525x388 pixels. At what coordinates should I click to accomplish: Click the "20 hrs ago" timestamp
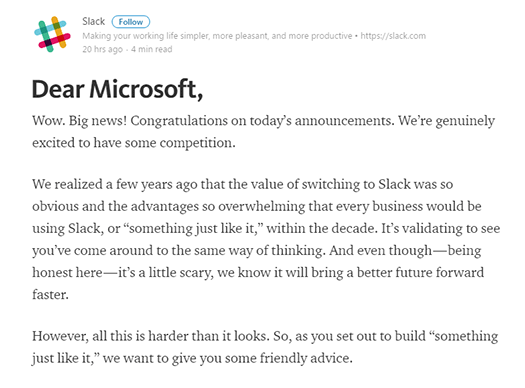[x=102, y=49]
